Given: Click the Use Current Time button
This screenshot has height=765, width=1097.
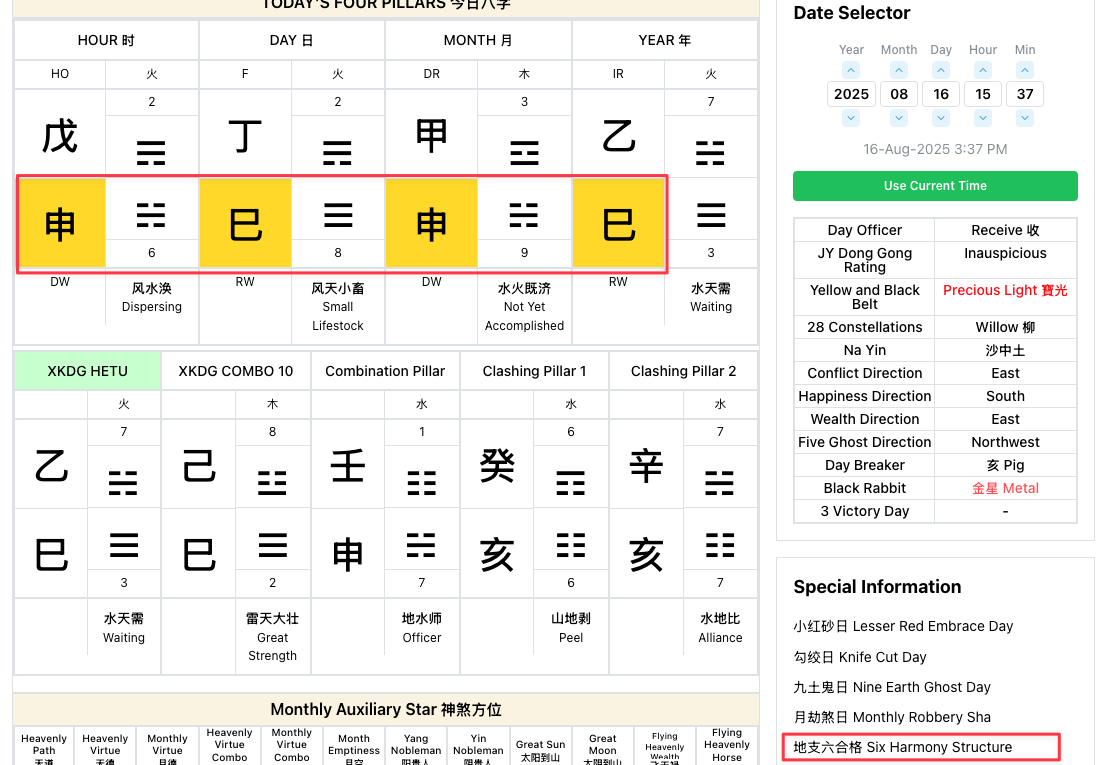Looking at the screenshot, I should [x=935, y=186].
